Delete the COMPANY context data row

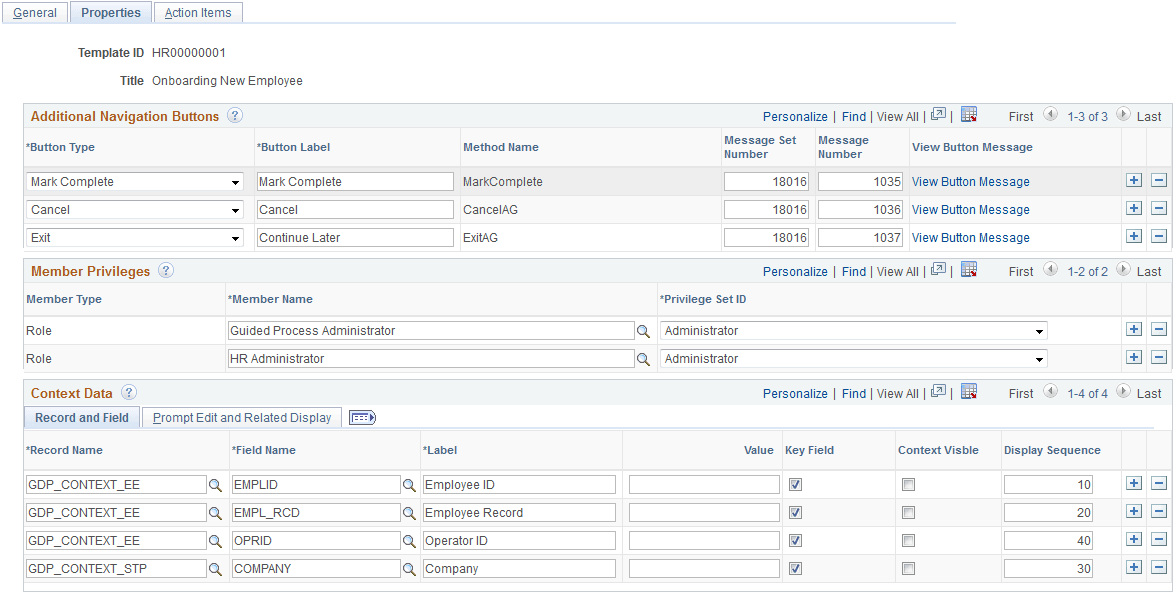click(x=1157, y=567)
